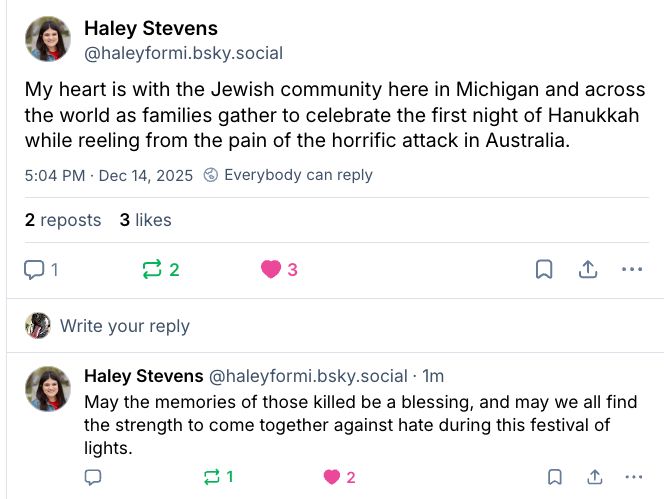
Task: Repost the reply about festival of lights
Action: [x=211, y=477]
